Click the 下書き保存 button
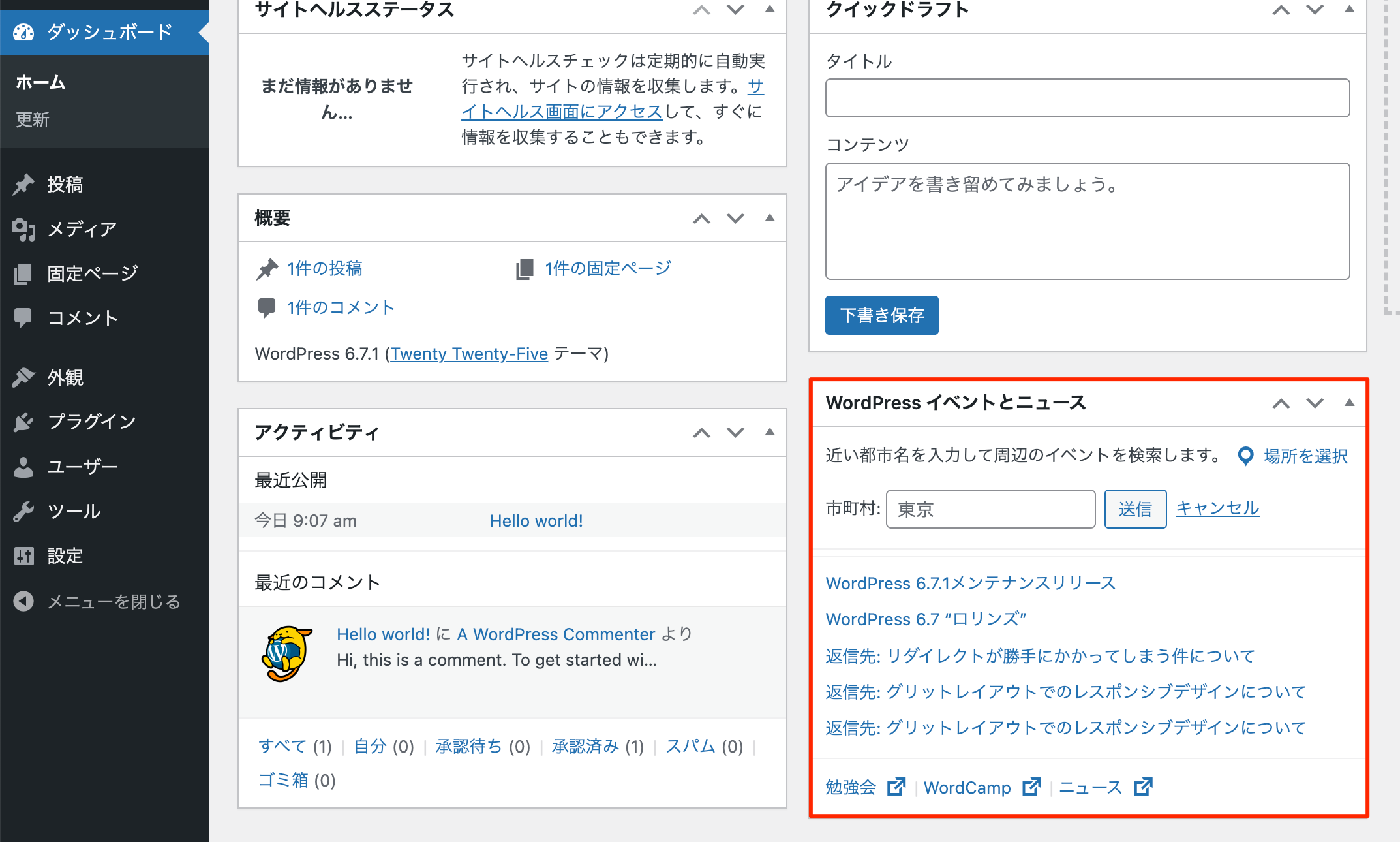The width and height of the screenshot is (1400, 842). (881, 315)
